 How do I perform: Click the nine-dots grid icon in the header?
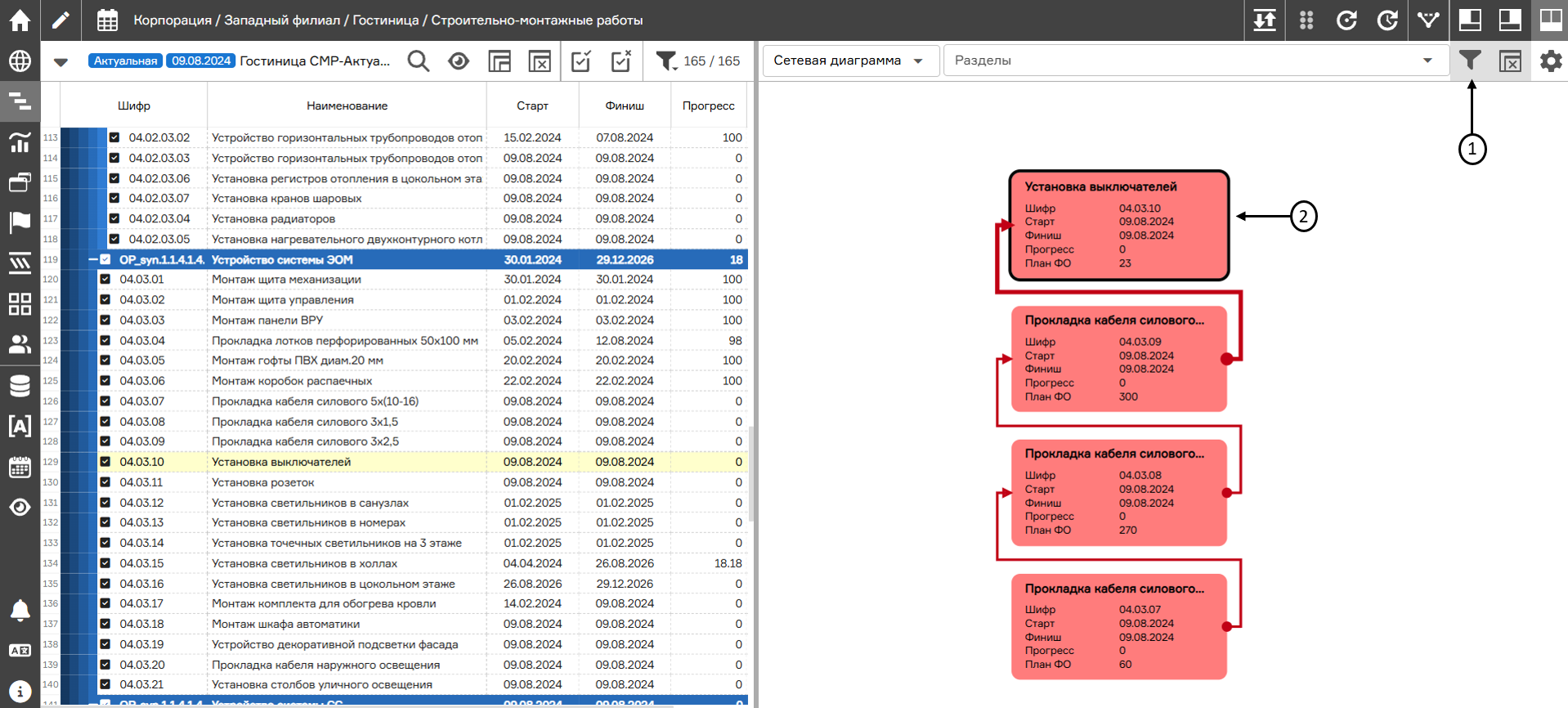(1306, 20)
